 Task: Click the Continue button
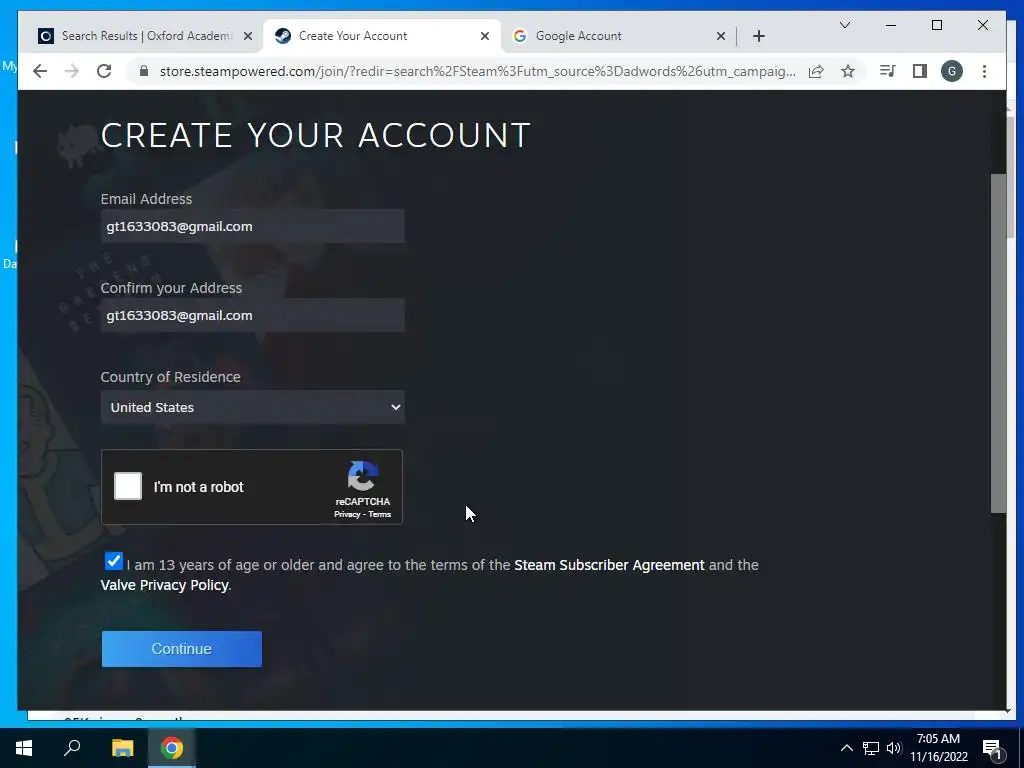182,649
